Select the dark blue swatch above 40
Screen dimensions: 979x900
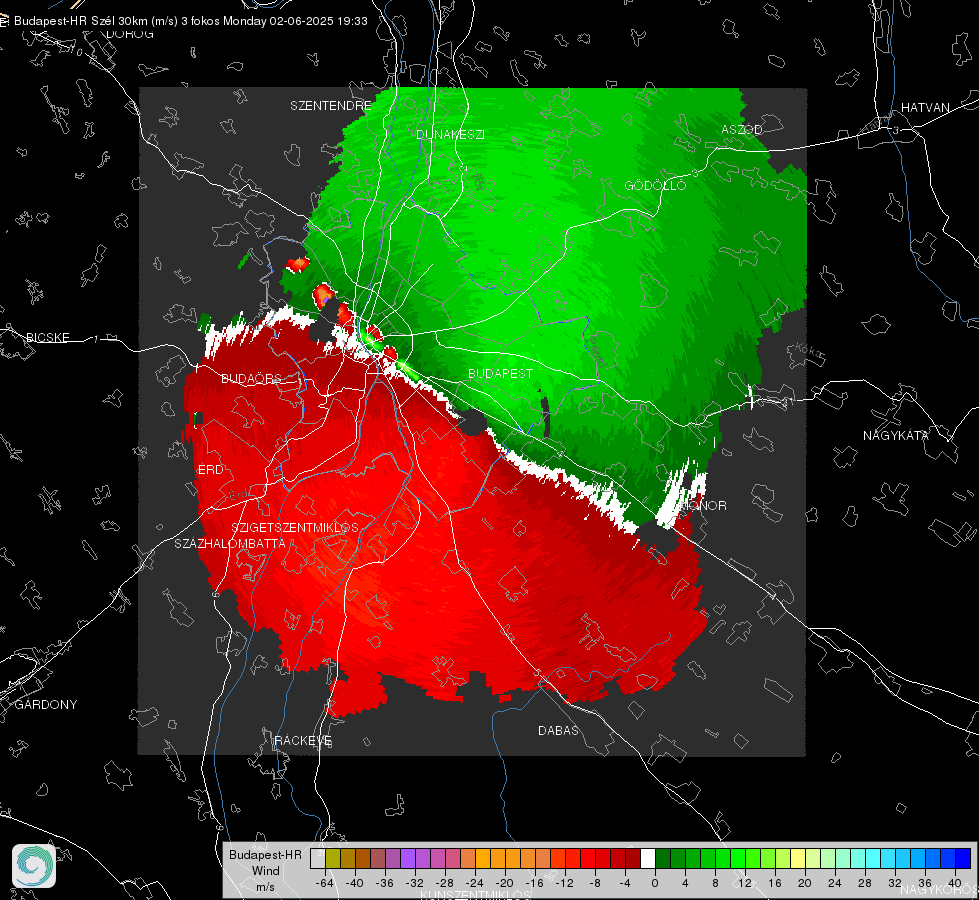point(963,859)
